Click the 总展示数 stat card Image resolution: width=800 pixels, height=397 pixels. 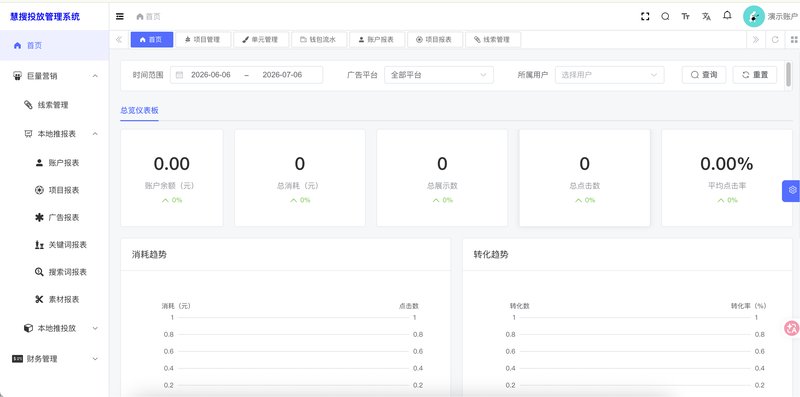click(x=442, y=178)
